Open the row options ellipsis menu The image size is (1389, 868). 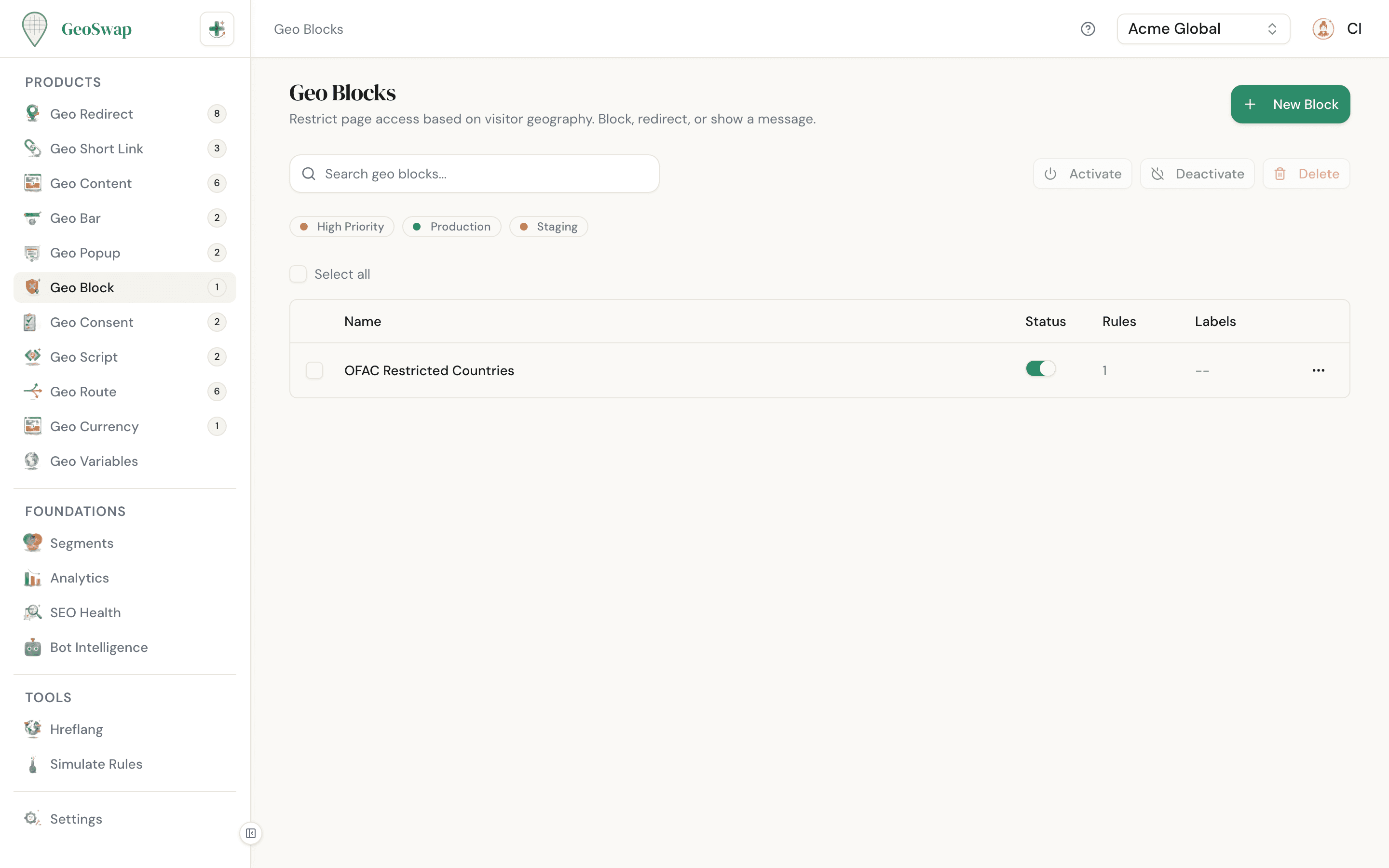(1319, 370)
